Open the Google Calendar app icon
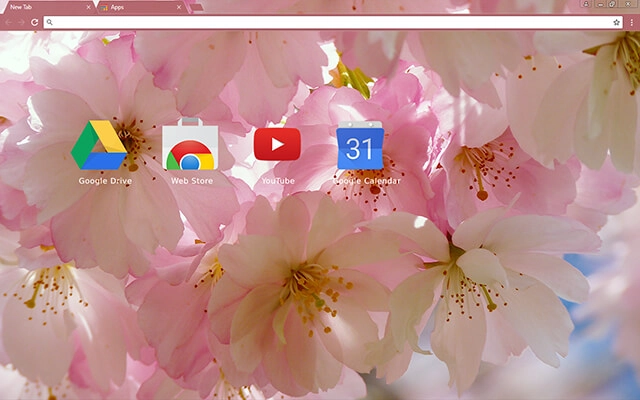The image size is (640, 400). click(x=360, y=145)
